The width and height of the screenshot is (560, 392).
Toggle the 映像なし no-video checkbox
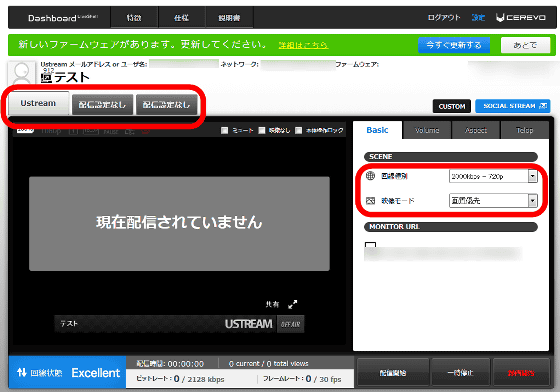pos(262,130)
